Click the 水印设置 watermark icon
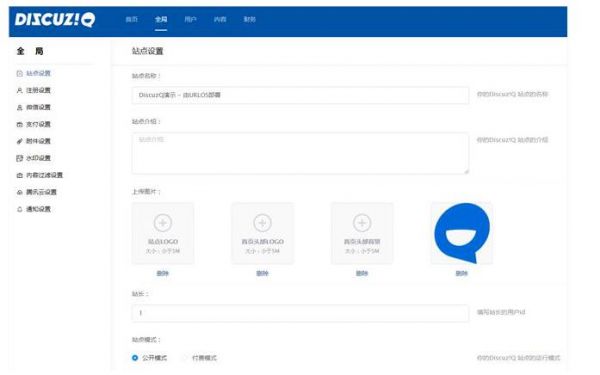600x375 pixels. 20,158
